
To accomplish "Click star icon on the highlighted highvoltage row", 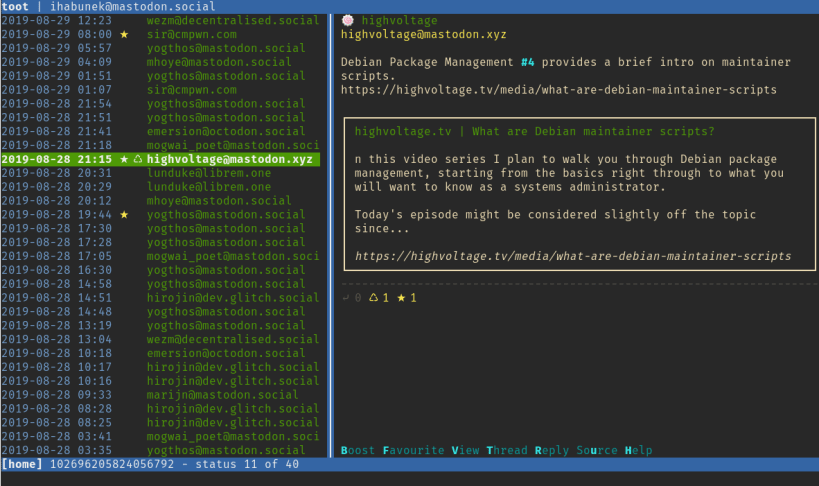I will pyautogui.click(x=124, y=159).
